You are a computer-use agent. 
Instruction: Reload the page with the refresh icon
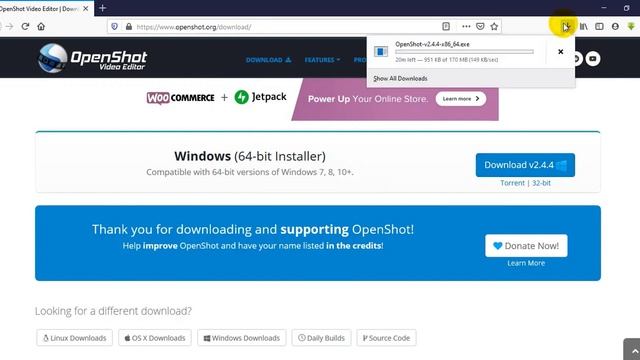[25, 27]
